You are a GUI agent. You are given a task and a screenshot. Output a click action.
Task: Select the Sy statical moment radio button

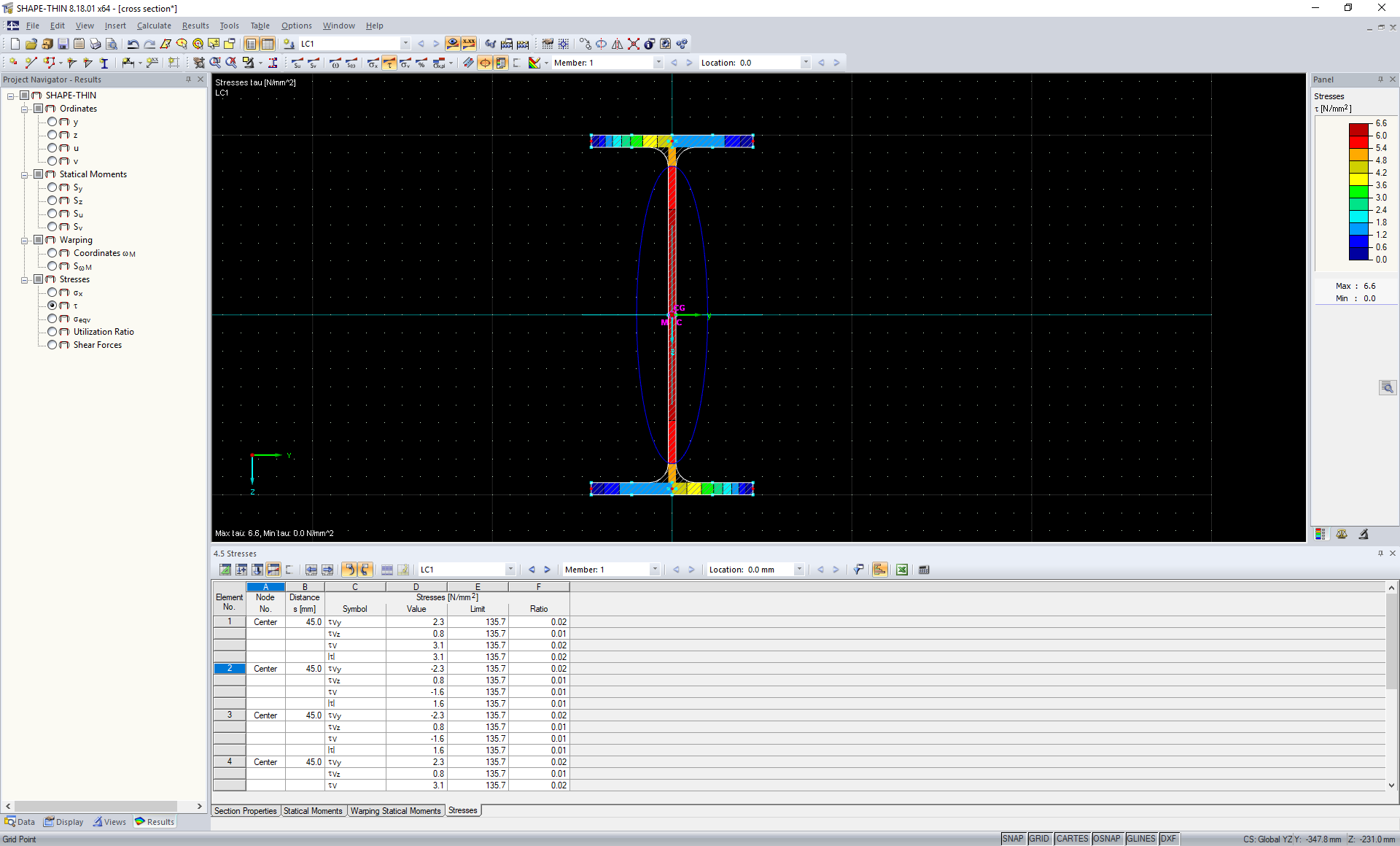(x=52, y=187)
